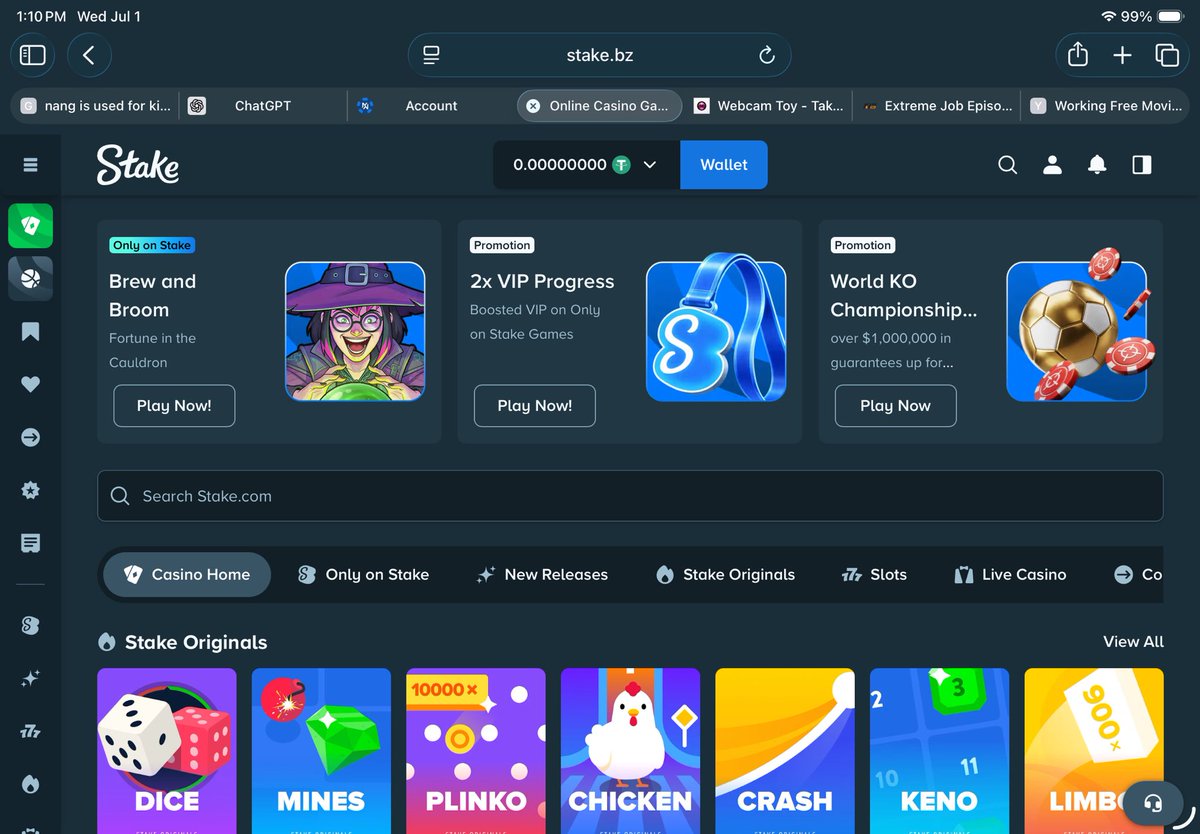Close the Online Casino Games tab
The width and height of the screenshot is (1200, 834).
click(x=533, y=105)
